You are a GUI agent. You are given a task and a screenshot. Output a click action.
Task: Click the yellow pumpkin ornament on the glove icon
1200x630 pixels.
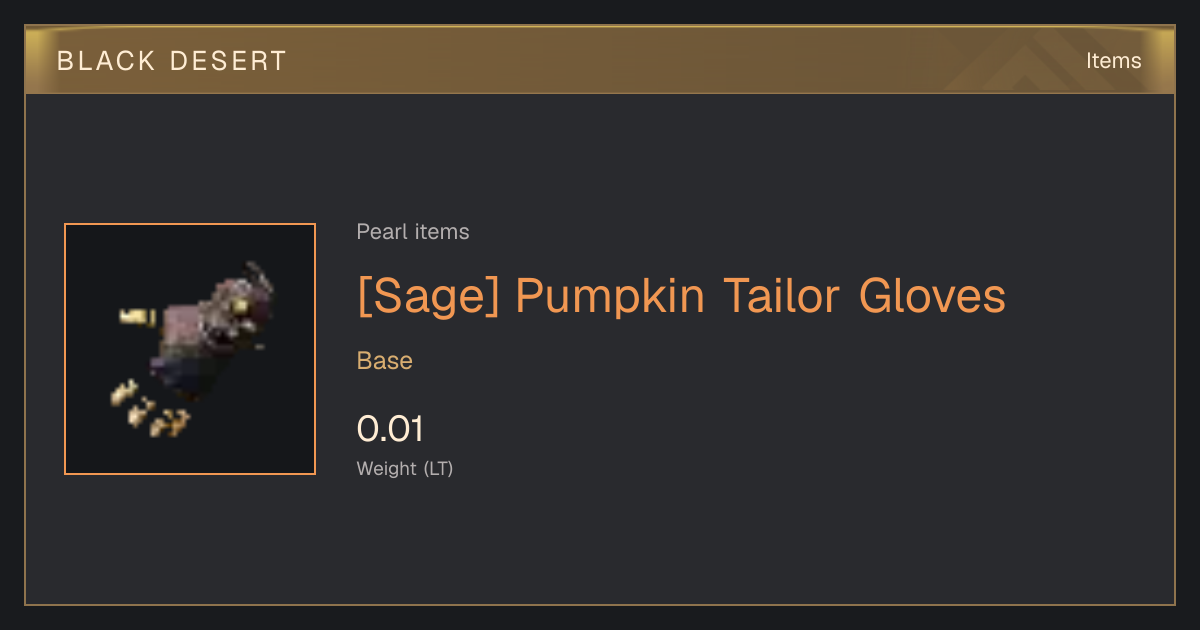click(x=242, y=304)
